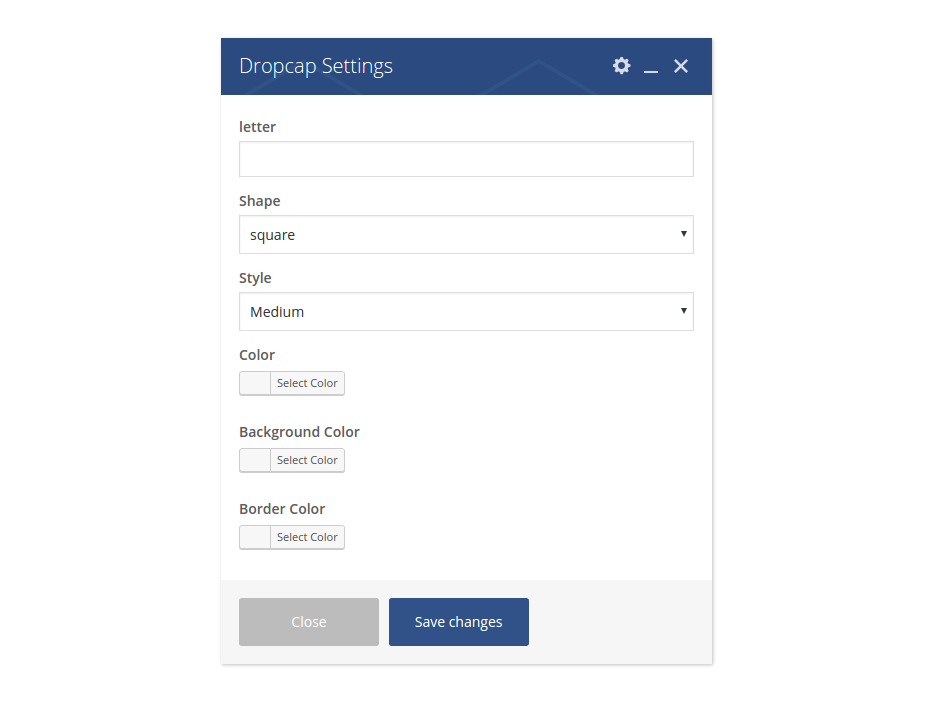
Task: Click the Shape field label
Action: (260, 201)
